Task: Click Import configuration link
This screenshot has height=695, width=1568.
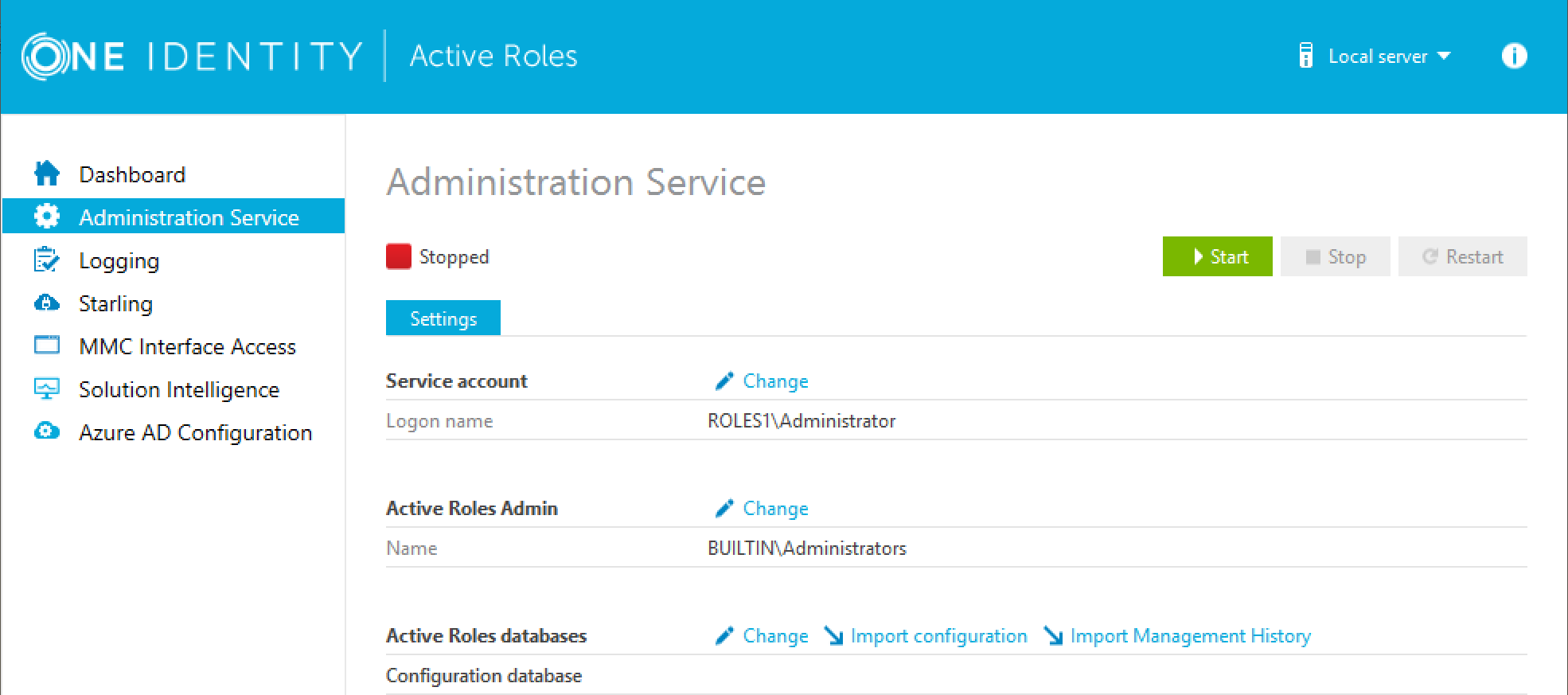Action: (938, 636)
